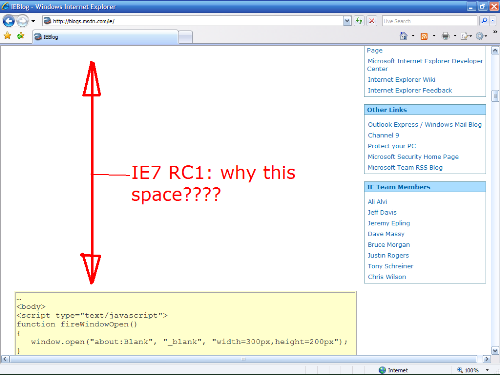Click the horizontal scrollbar thumb

point(244,359)
